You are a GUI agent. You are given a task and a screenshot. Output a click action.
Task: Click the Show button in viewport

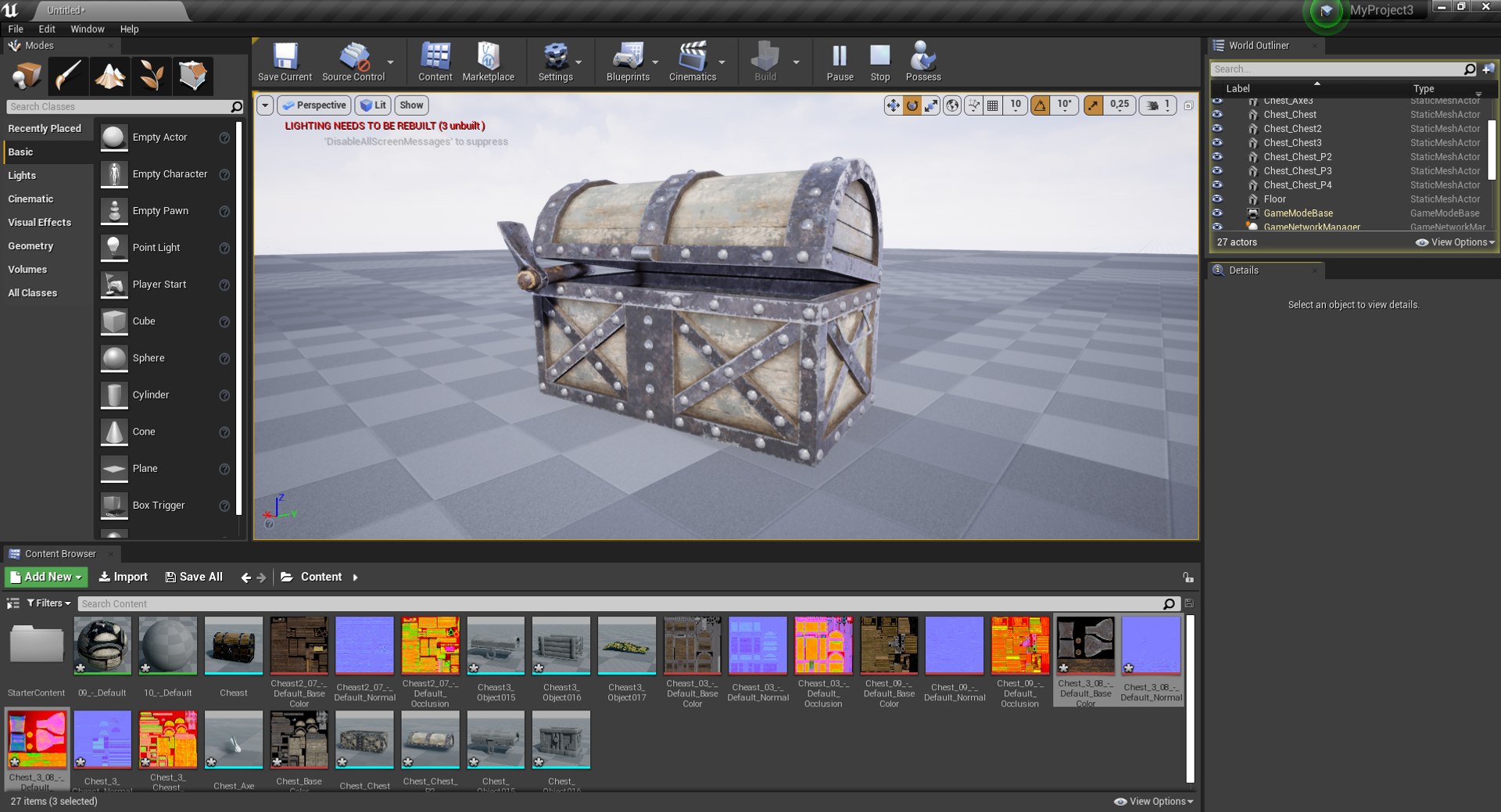pyautogui.click(x=411, y=105)
